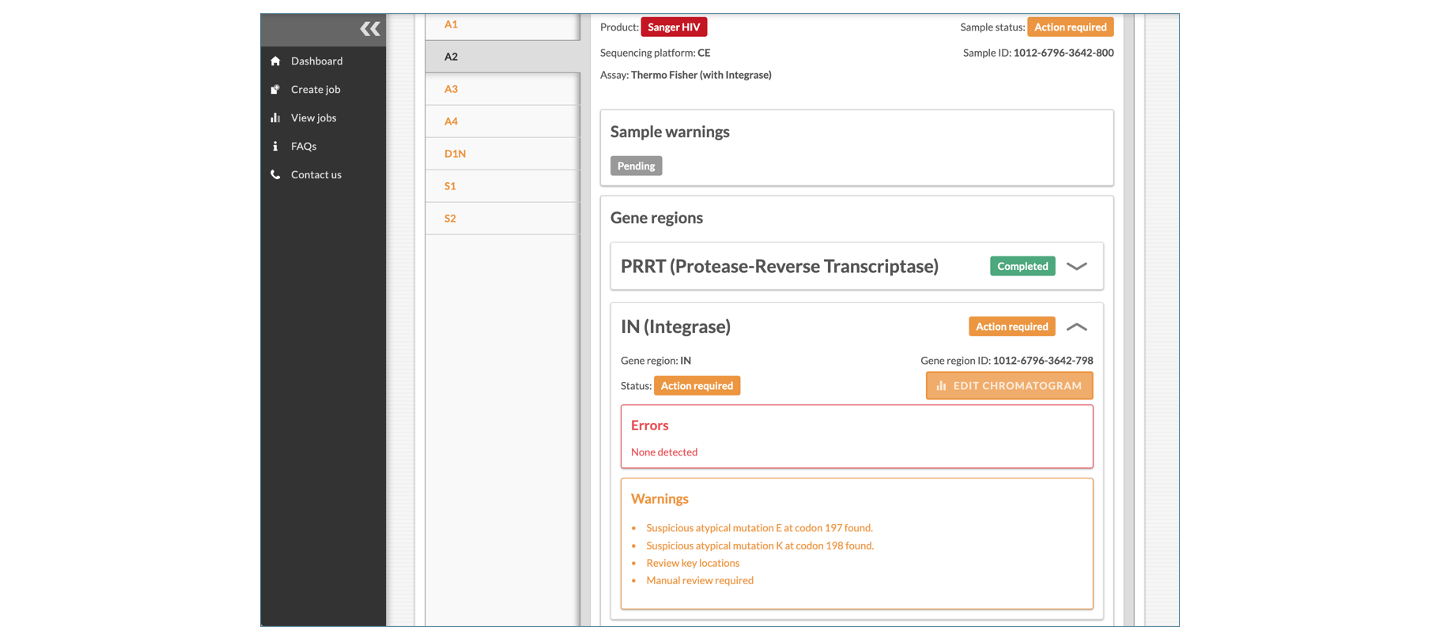Click the View jobs bar chart icon
Screen dimensions: 1440x640
click(x=275, y=118)
